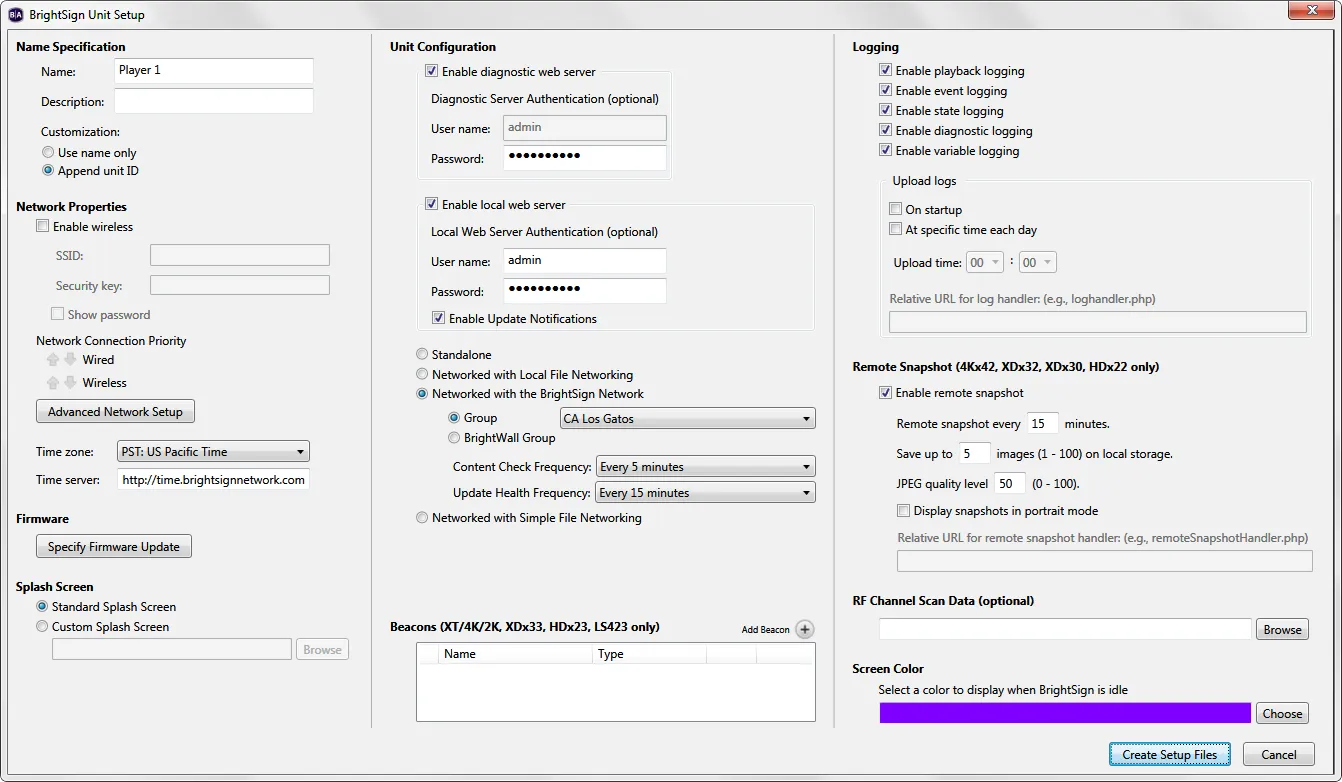Choose Standalone unit configuration
Screen dimensions: 1342x782
423,355
